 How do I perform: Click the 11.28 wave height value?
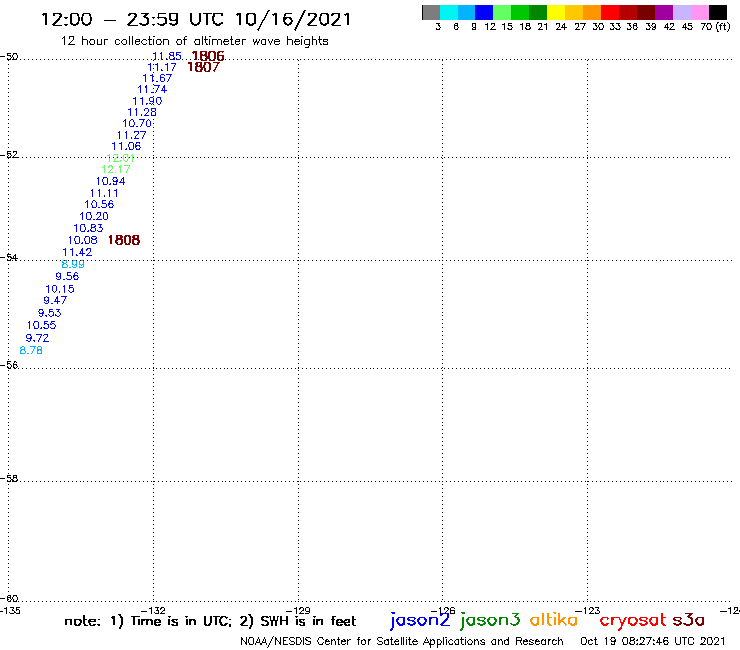point(142,113)
